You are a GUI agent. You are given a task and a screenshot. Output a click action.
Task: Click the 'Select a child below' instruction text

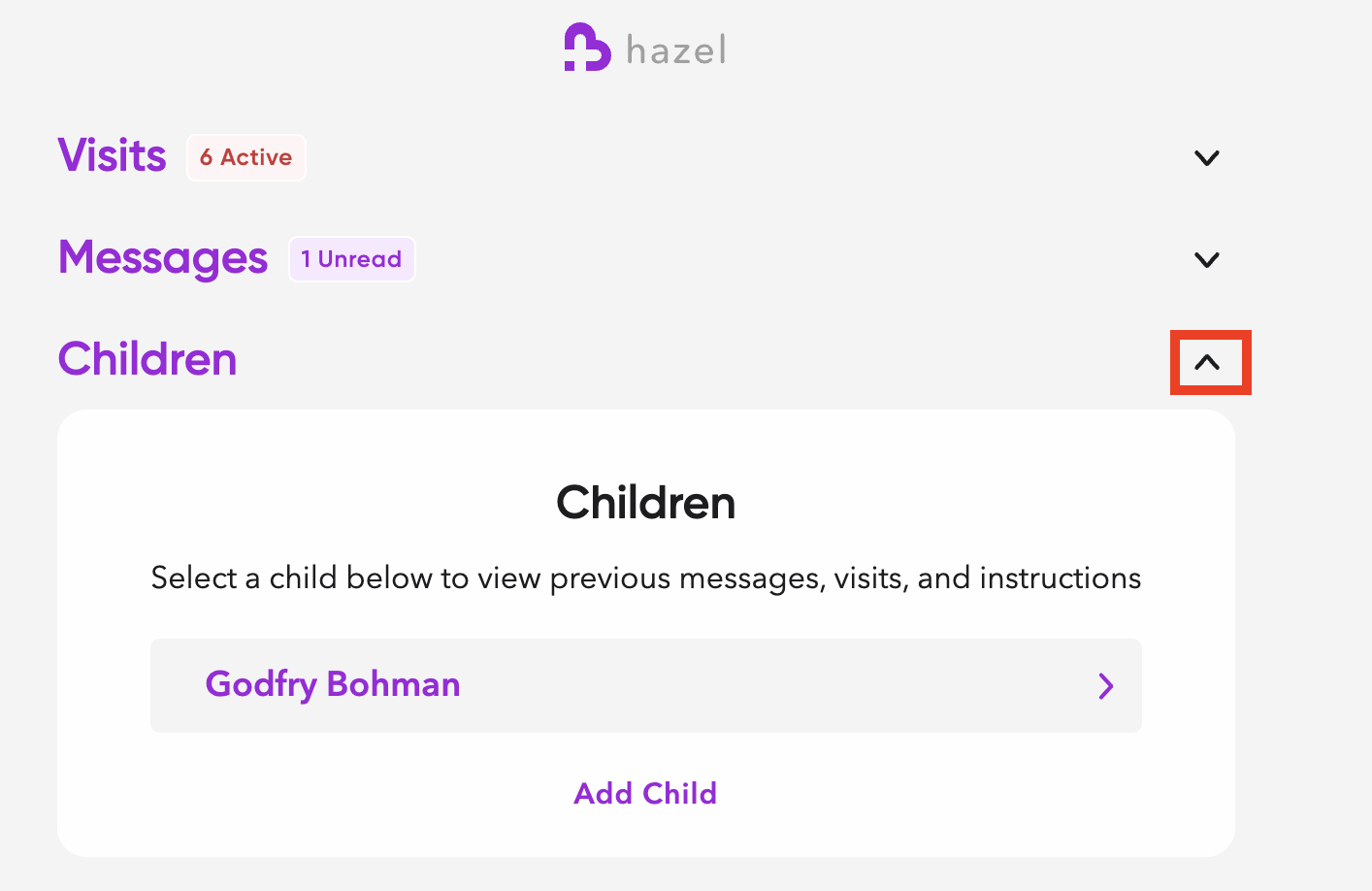click(645, 578)
